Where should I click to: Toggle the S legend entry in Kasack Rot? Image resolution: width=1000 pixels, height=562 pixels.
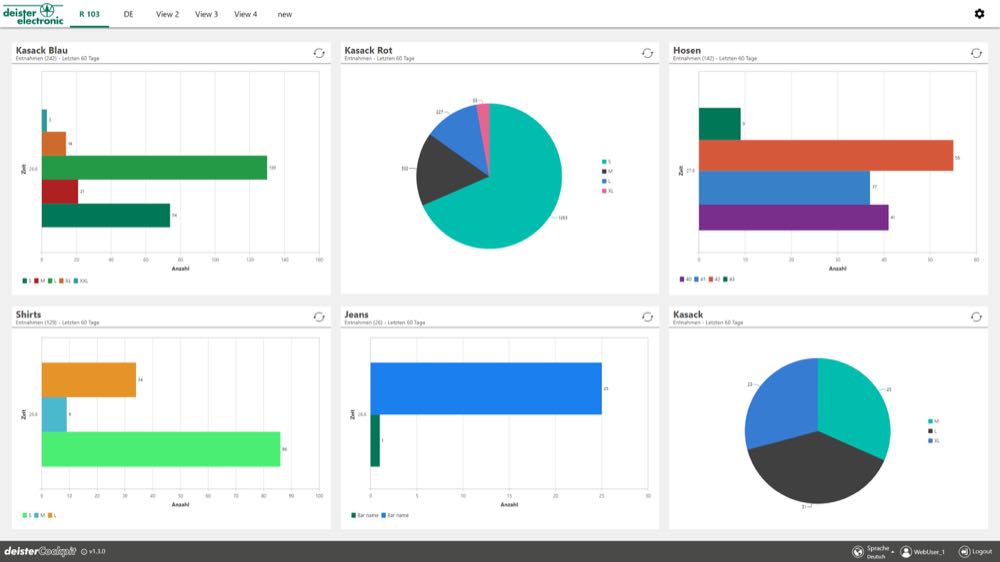(606, 162)
